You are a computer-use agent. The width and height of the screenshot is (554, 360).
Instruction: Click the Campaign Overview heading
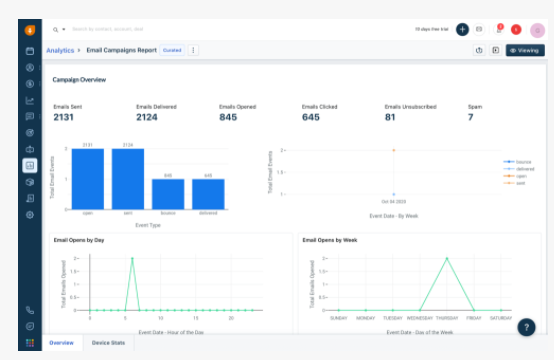(79, 80)
